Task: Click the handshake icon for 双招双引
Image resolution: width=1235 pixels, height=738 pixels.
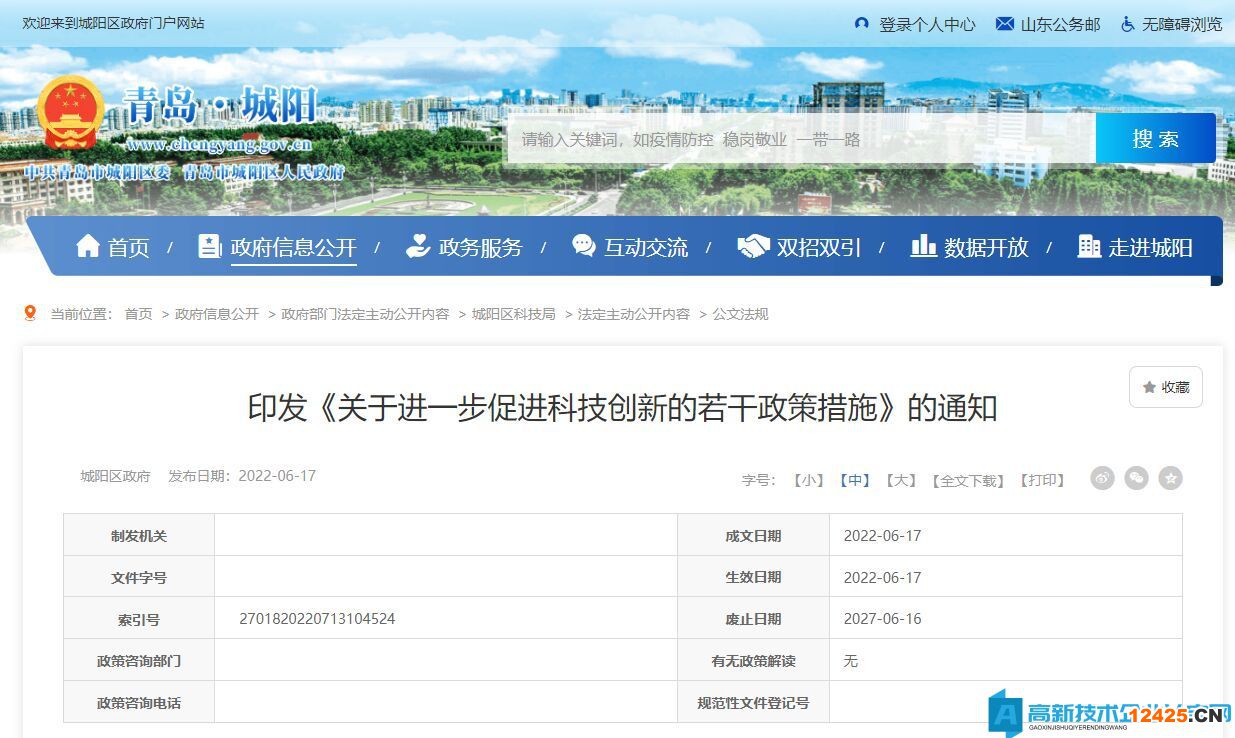Action: (x=752, y=246)
